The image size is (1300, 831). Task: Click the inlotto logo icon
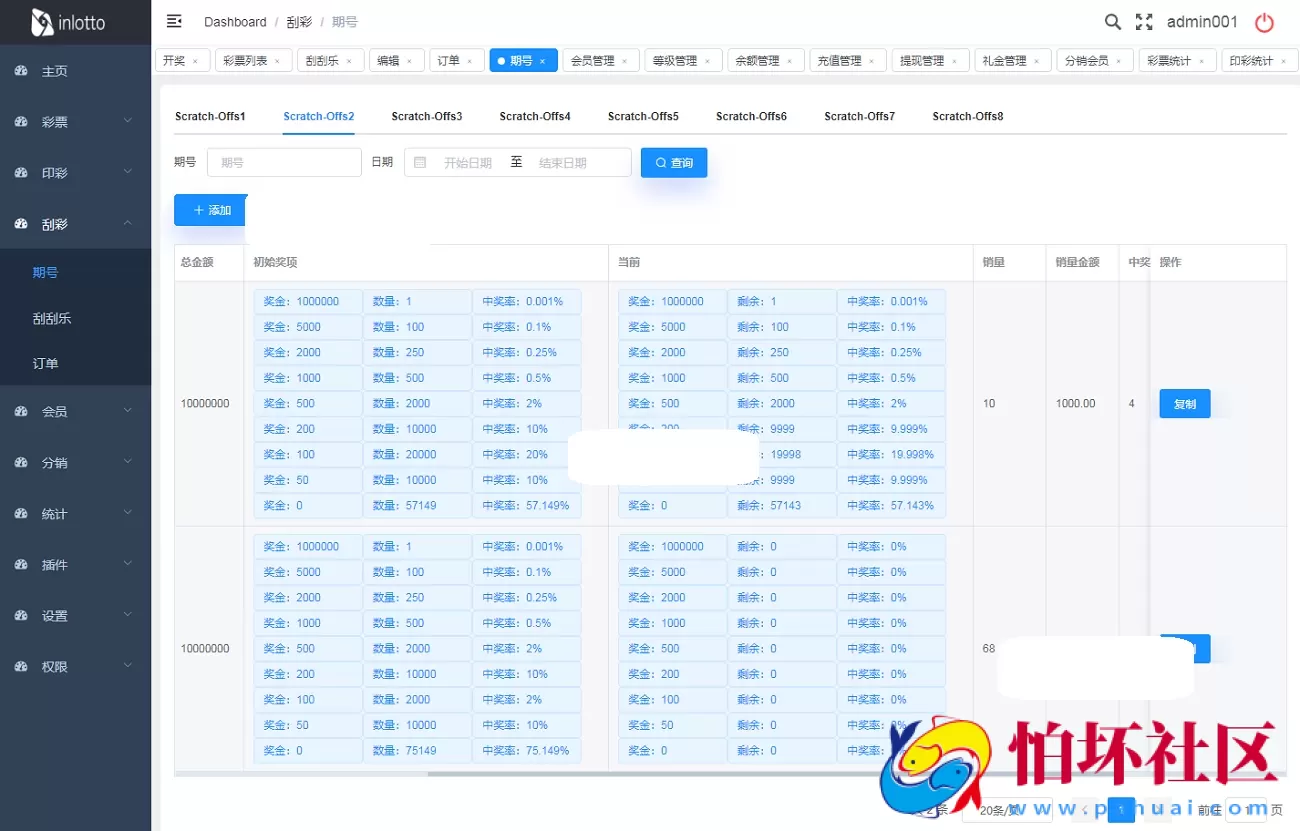tap(41, 21)
